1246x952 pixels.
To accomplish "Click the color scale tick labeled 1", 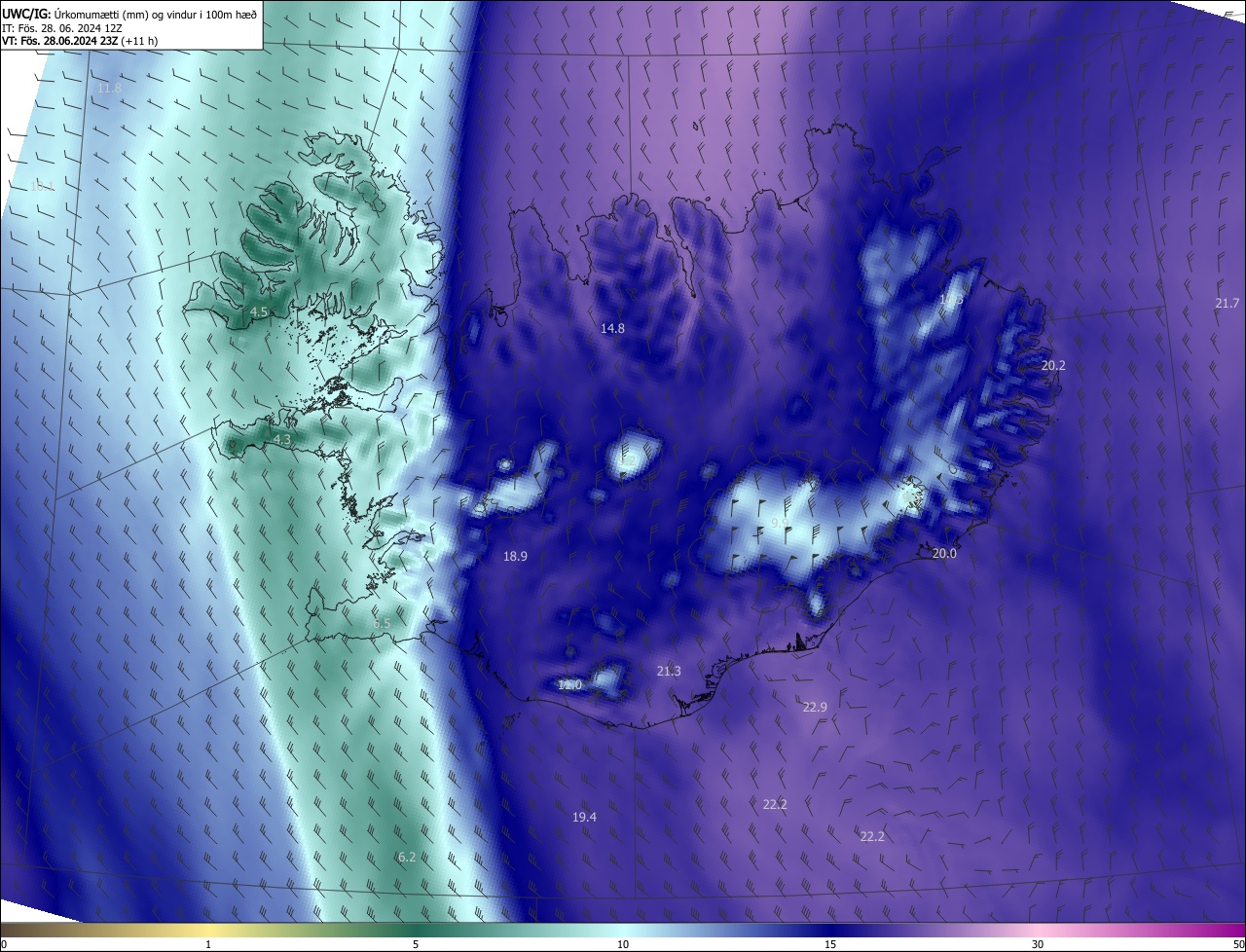I will coord(208,945).
